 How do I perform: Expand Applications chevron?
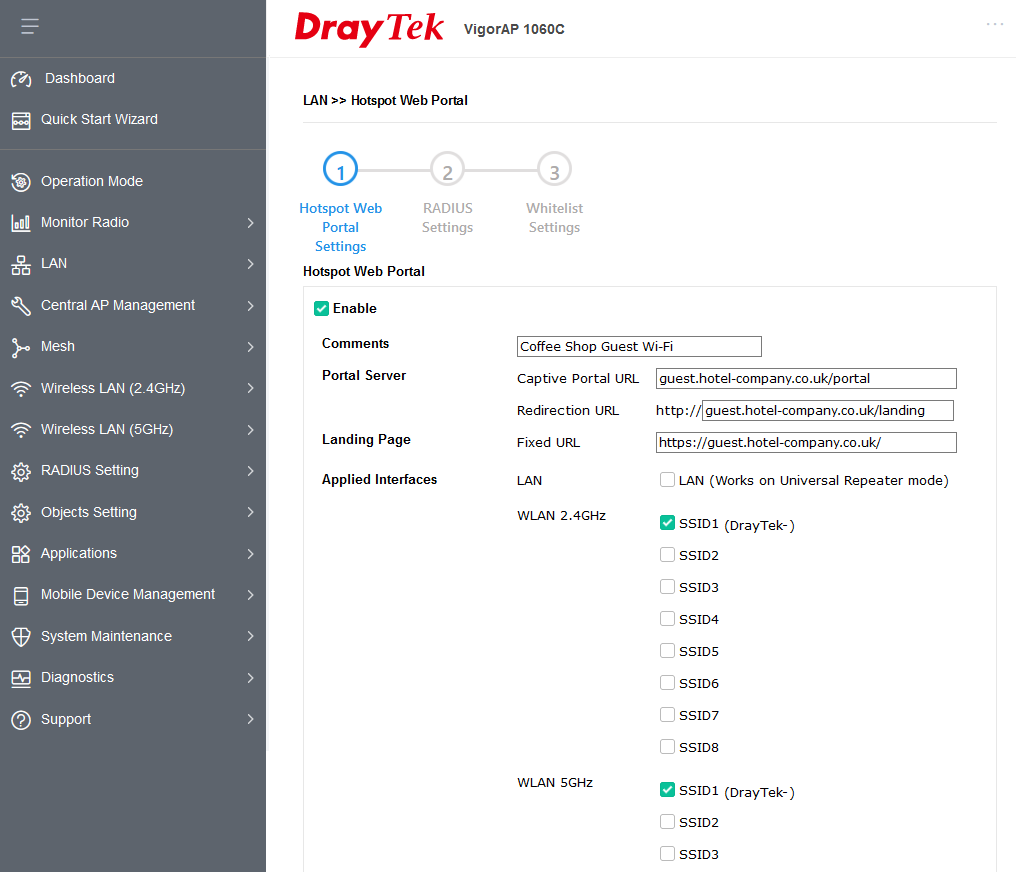[x=250, y=554]
